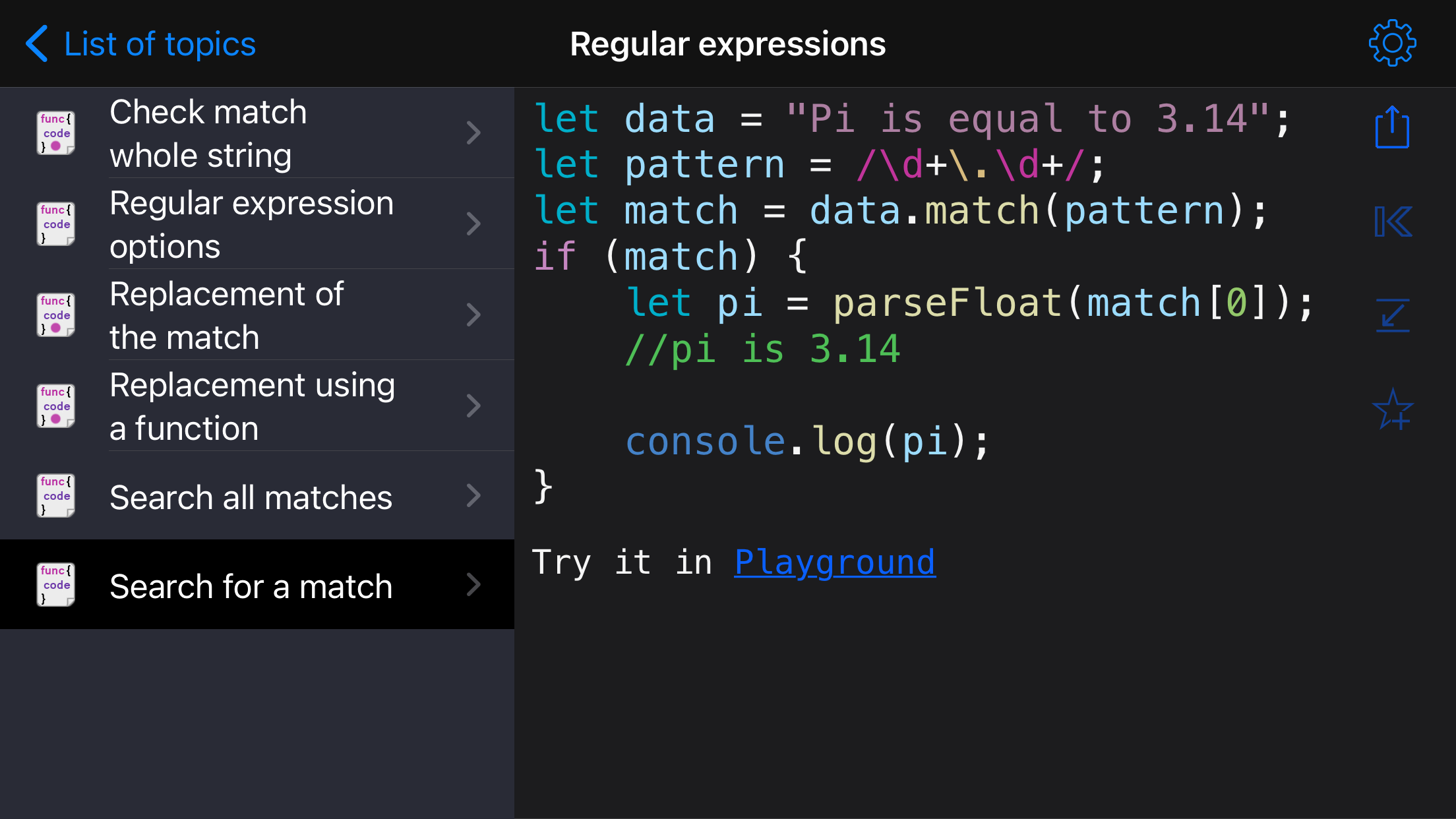Tap the code icon beside Replacement using a function
The width and height of the screenshot is (1456, 819).
[55, 406]
